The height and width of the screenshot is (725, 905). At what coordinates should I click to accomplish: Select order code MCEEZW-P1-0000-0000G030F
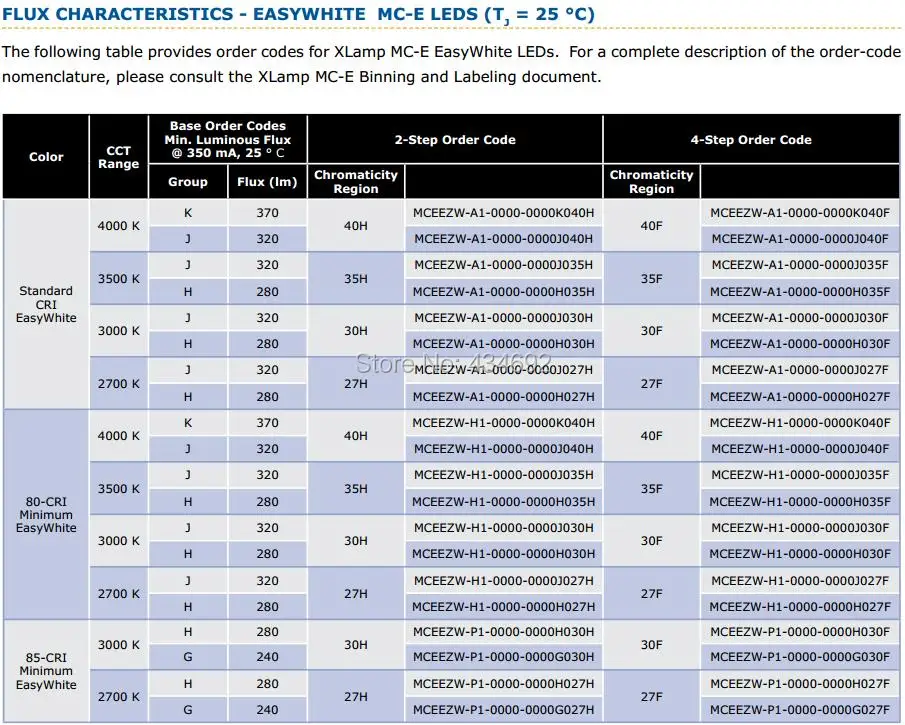(800, 657)
